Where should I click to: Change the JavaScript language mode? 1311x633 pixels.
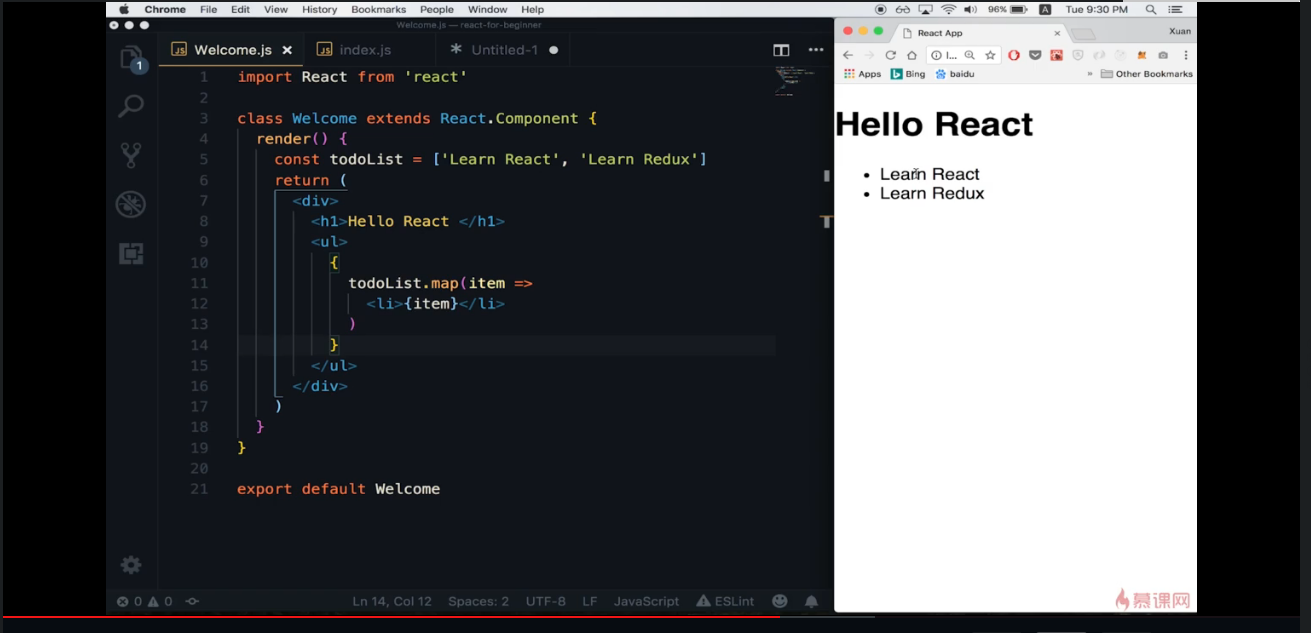pyautogui.click(x=645, y=601)
